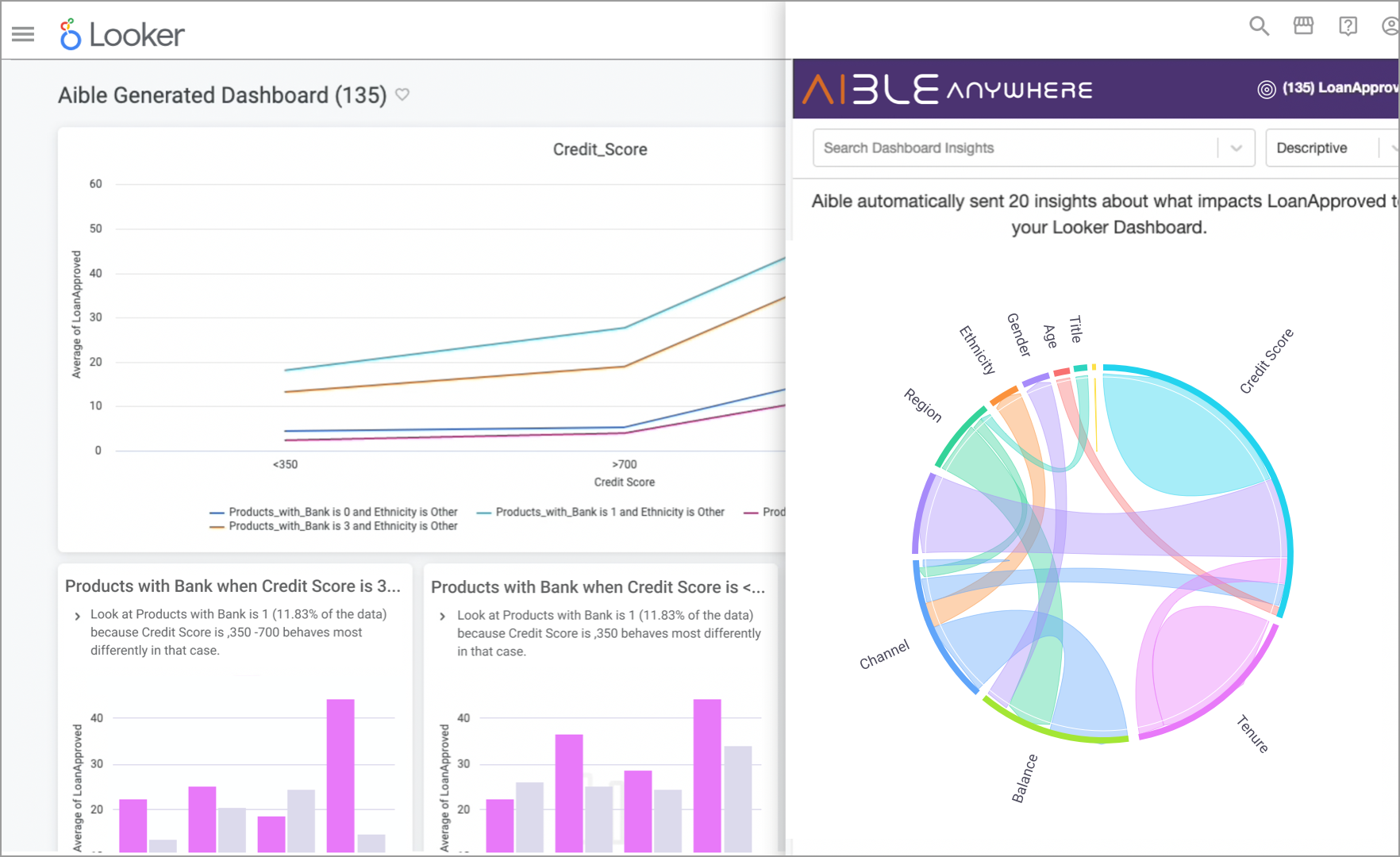Screen dimensions: 1400x857
Task: Expand the Search Dashboard Insights dropdown arrow
Action: pos(1236,148)
